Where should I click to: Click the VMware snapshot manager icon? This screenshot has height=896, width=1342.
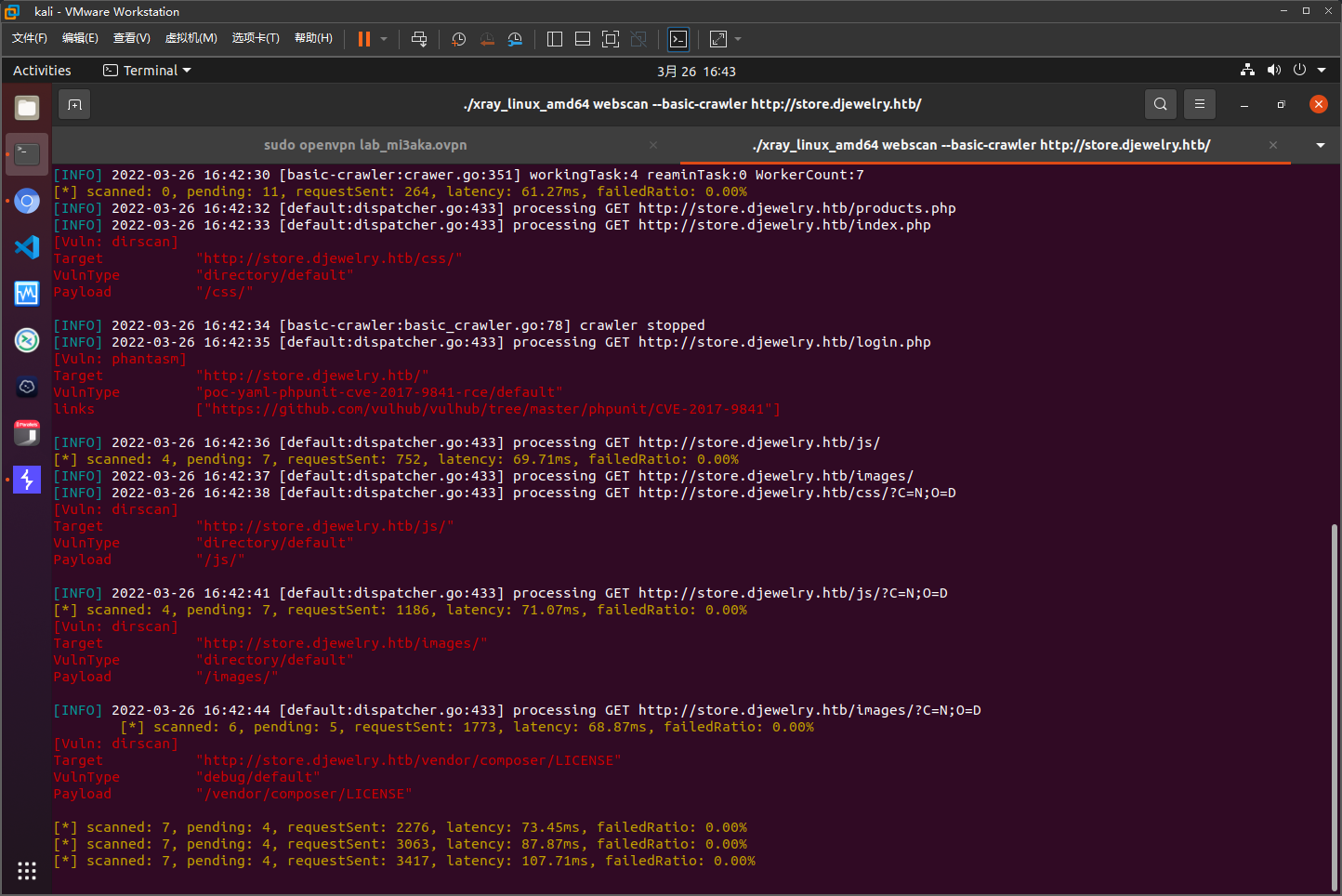[515, 39]
